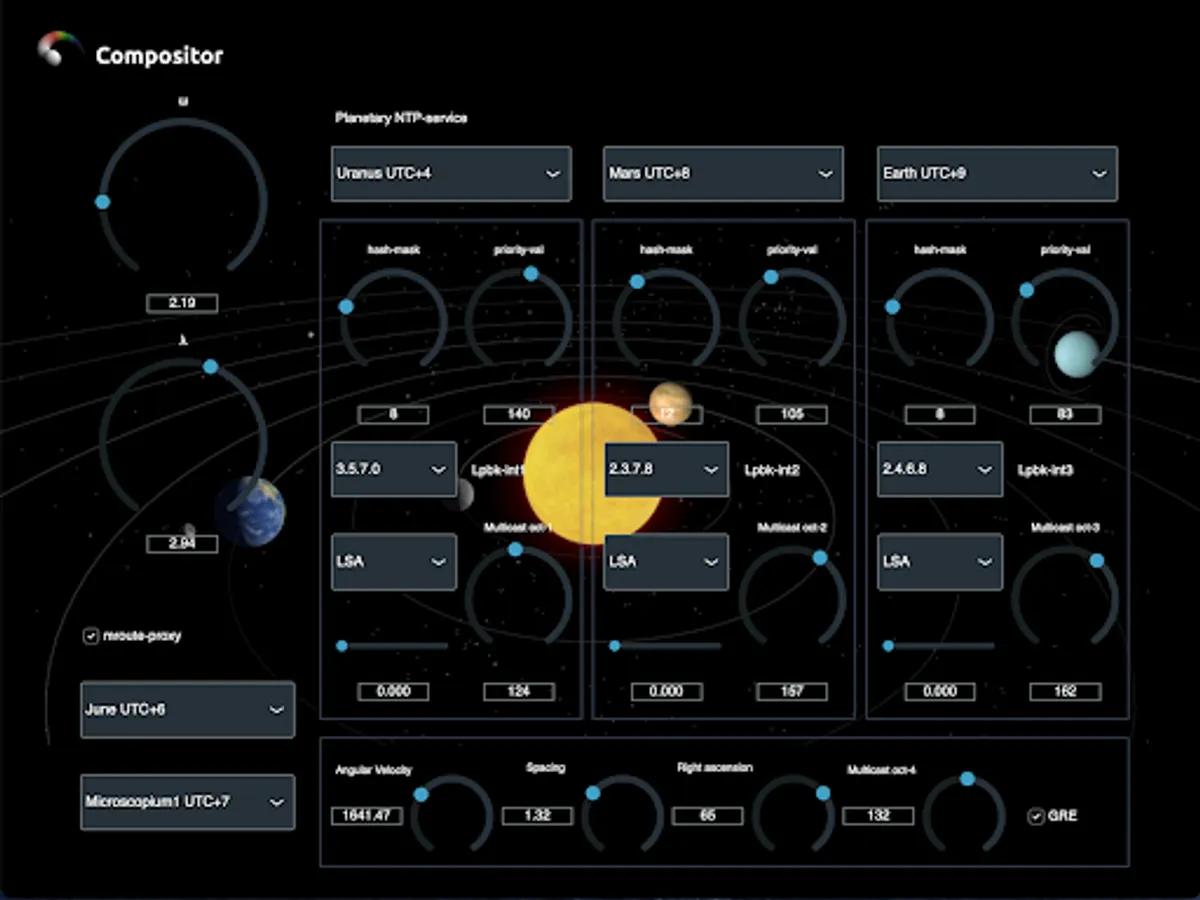Click the Right ascension knob beside the 65 field
Screen dimensions: 1200x900
pos(793,814)
